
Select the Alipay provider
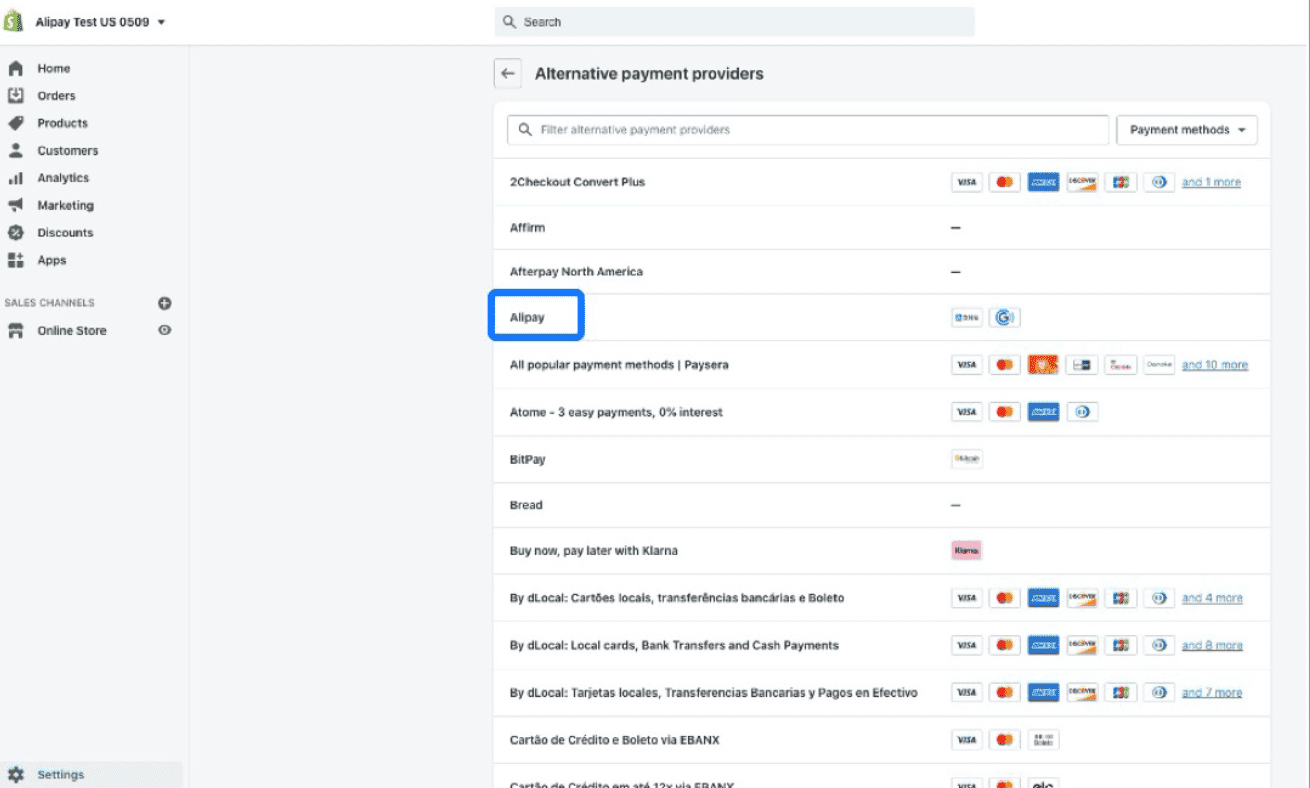tap(527, 318)
